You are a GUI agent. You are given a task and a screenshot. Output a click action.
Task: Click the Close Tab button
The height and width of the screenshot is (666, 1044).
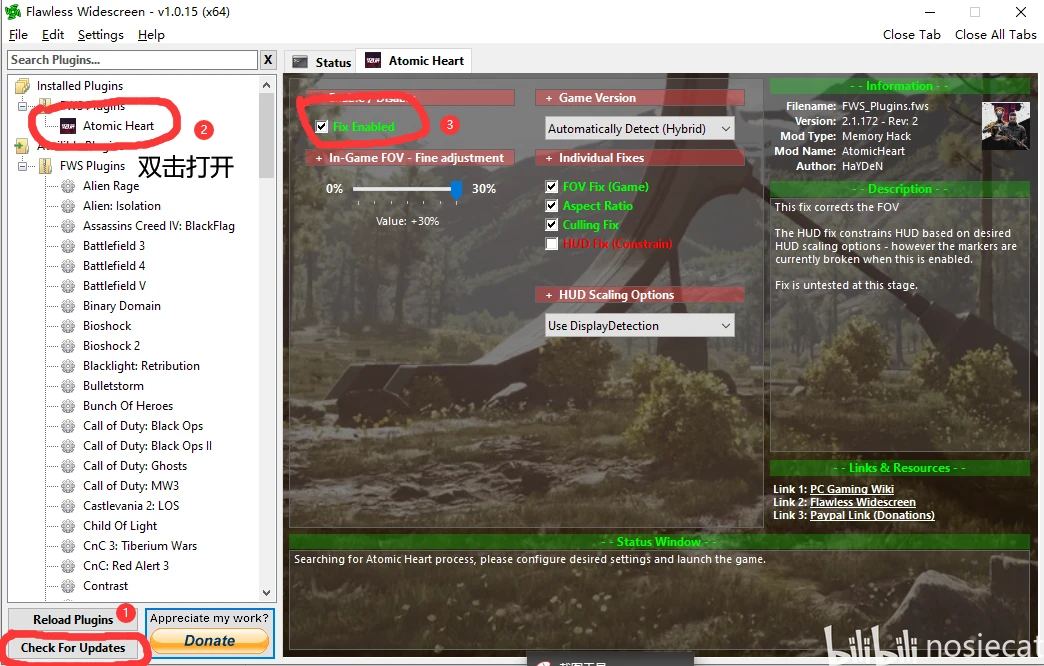click(912, 35)
